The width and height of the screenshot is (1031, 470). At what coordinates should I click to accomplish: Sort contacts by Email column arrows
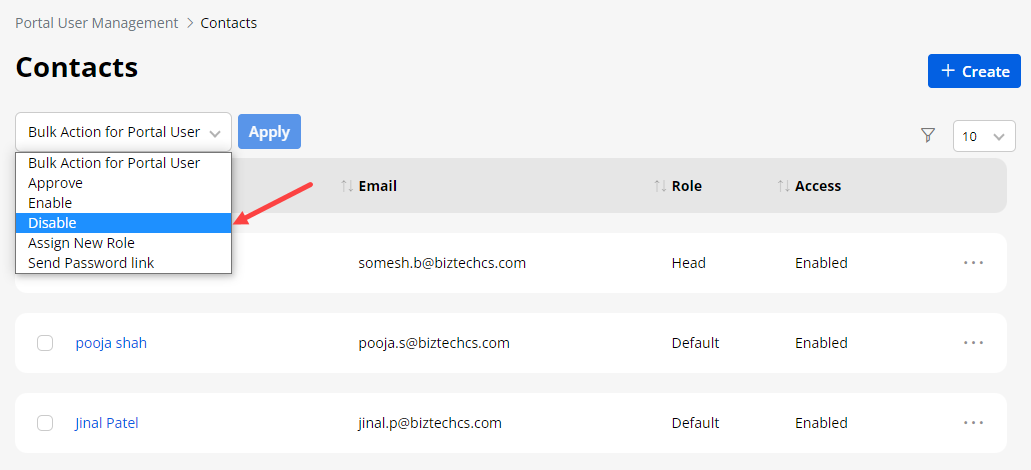347,186
